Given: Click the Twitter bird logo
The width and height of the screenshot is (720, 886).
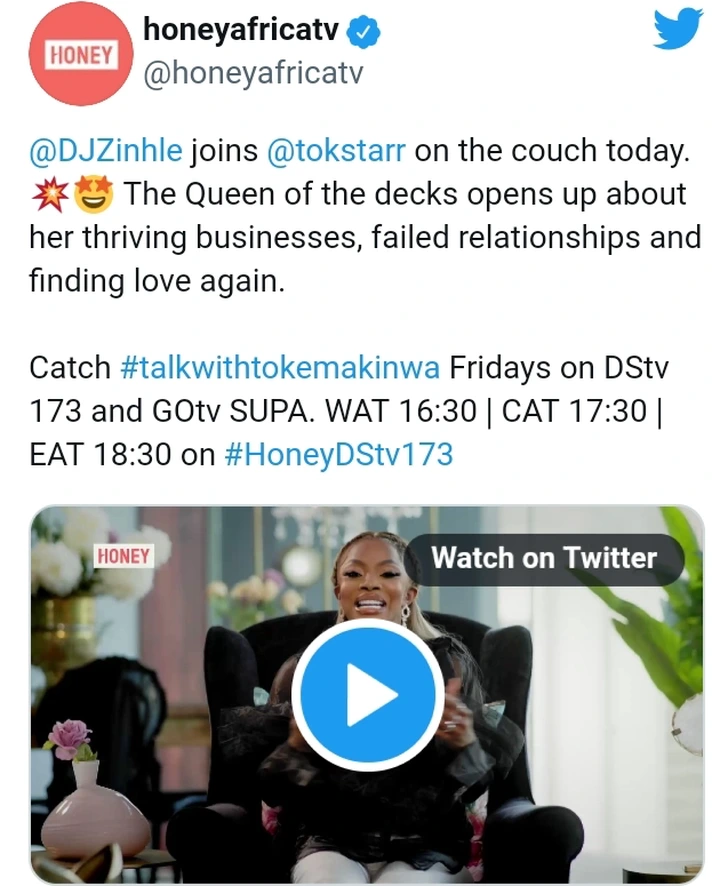Looking at the screenshot, I should [x=678, y=29].
